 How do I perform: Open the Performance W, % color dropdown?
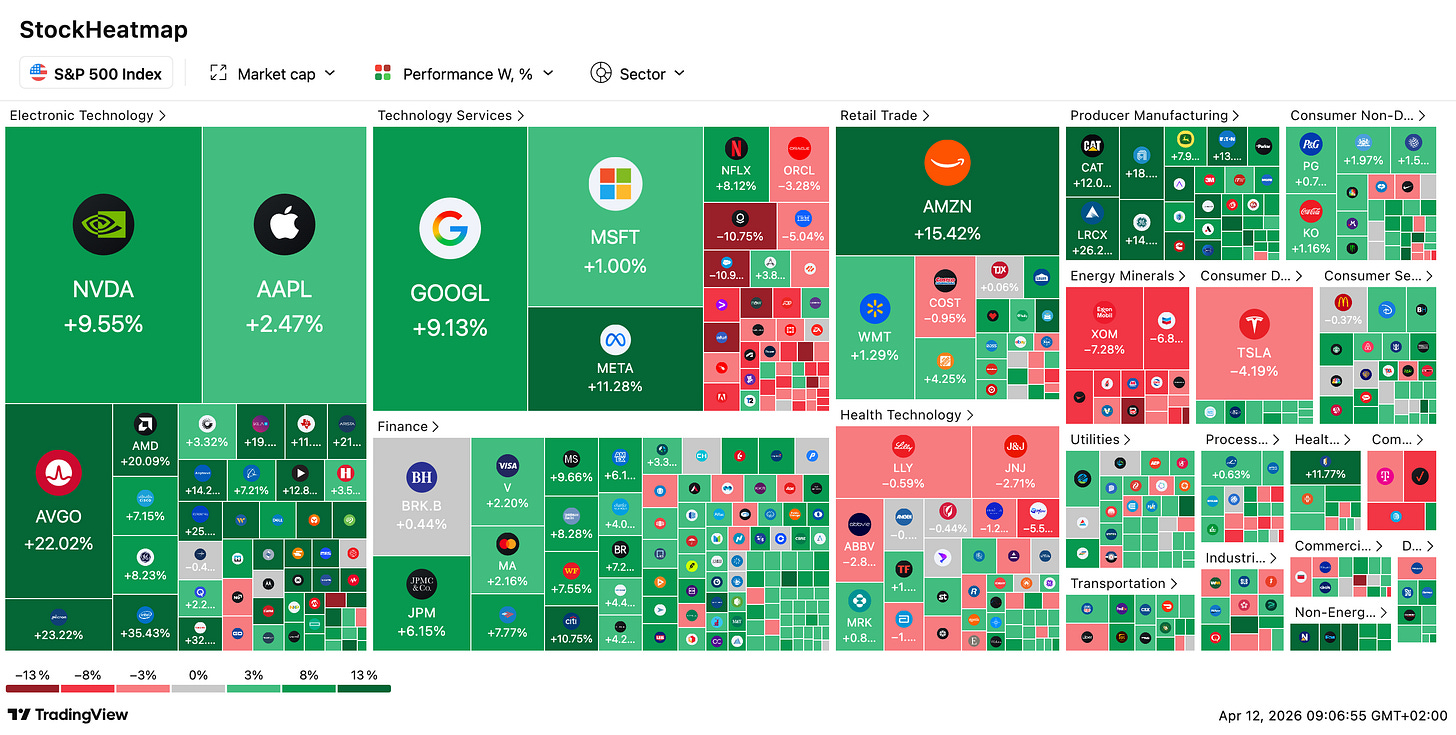(x=466, y=73)
